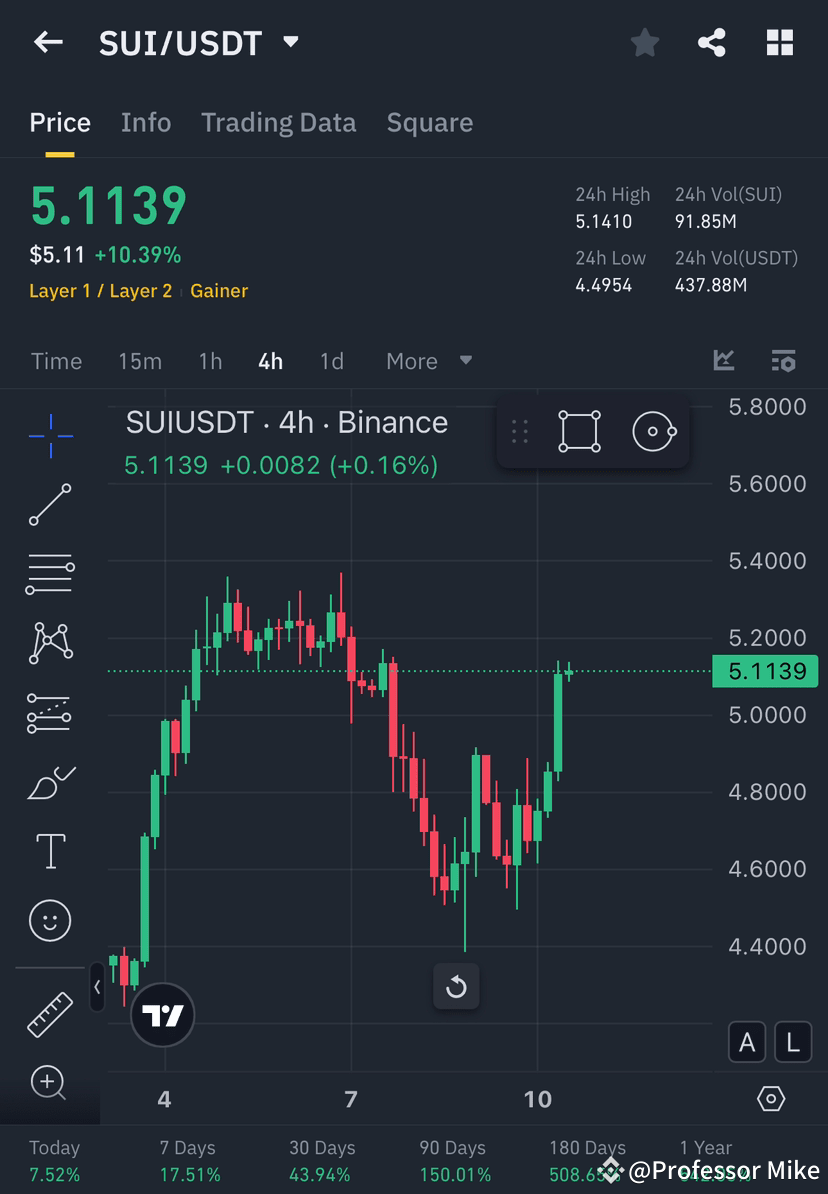Screen dimensions: 828x1194
Task: Select the crosshair cursor tool
Action: click(50, 435)
